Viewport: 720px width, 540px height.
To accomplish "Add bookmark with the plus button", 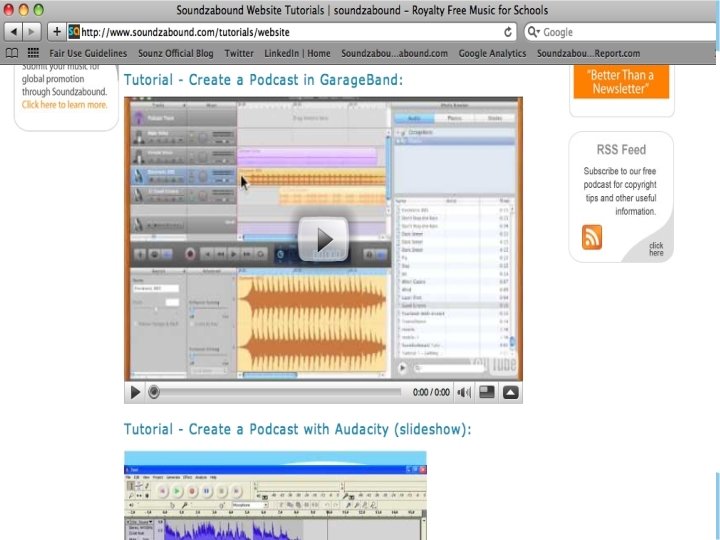I will pyautogui.click(x=56, y=32).
